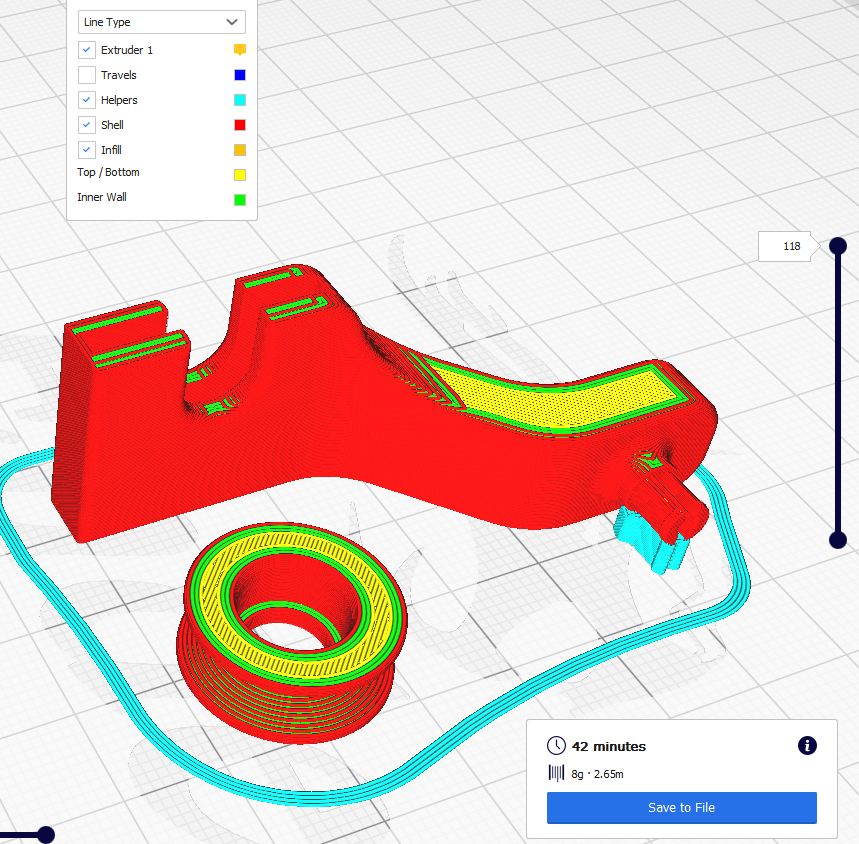Viewport: 859px width, 844px height.
Task: Open the print time info icon
Action: [x=807, y=745]
